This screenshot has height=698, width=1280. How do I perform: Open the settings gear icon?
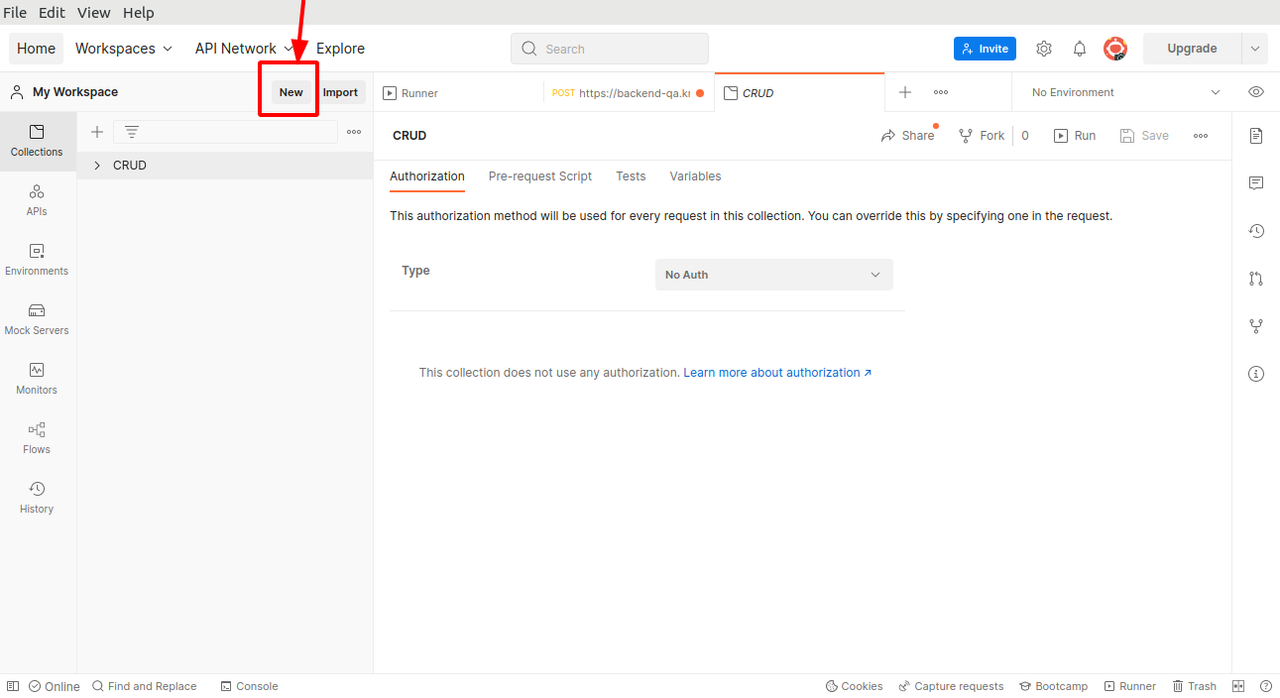coord(1044,48)
